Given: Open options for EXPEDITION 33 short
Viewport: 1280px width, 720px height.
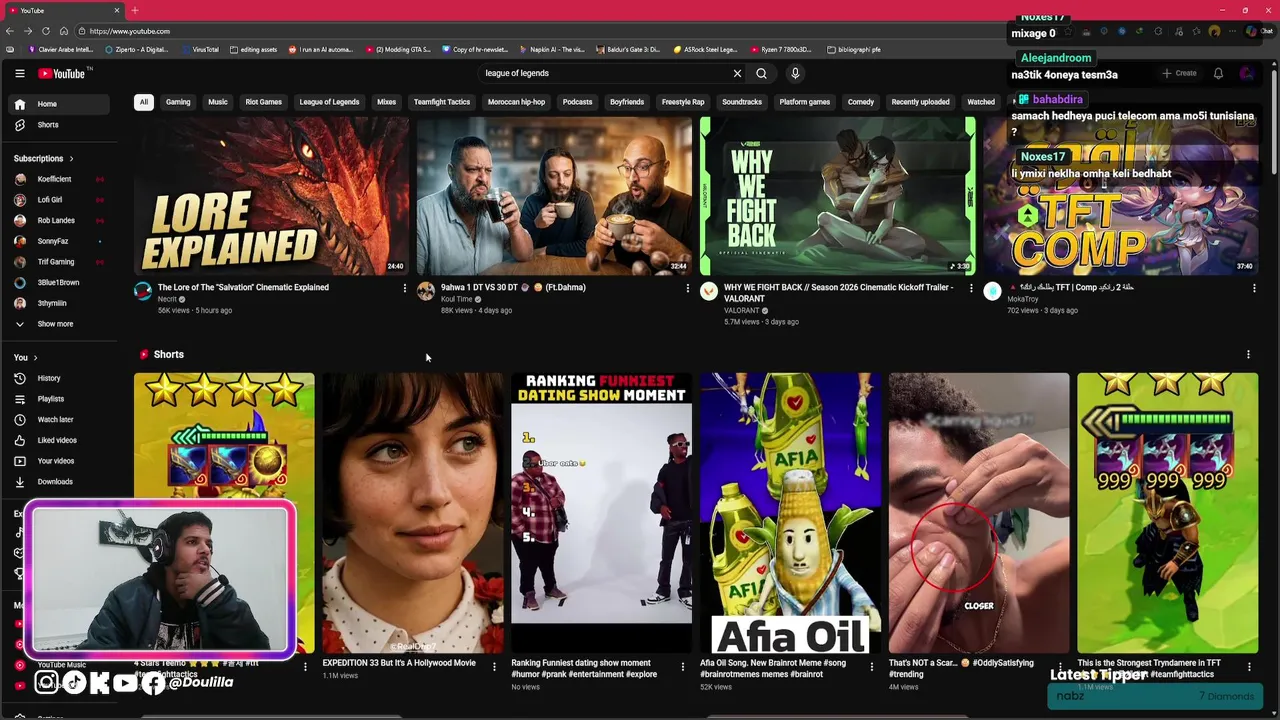Looking at the screenshot, I should 494,666.
